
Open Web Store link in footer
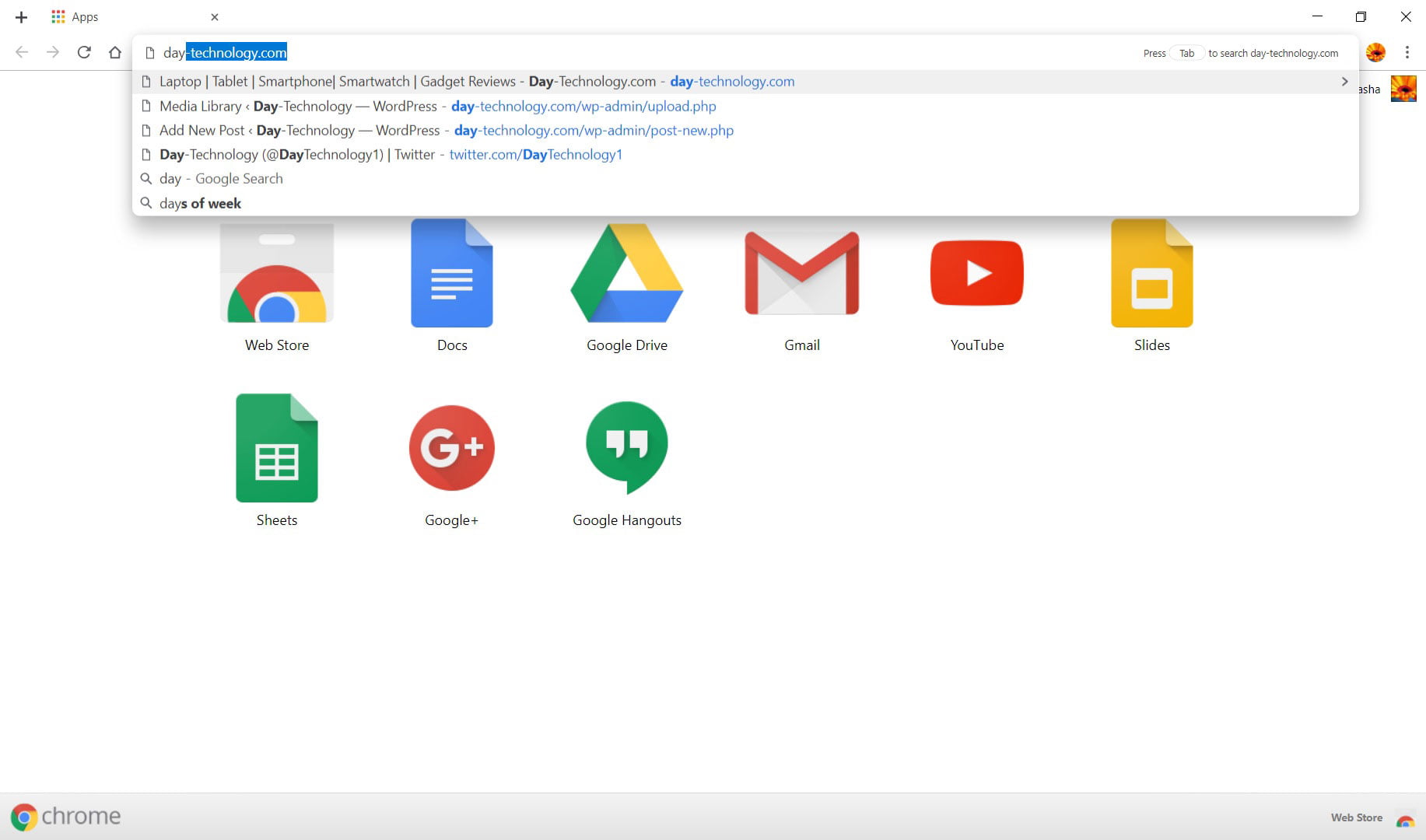(1356, 817)
